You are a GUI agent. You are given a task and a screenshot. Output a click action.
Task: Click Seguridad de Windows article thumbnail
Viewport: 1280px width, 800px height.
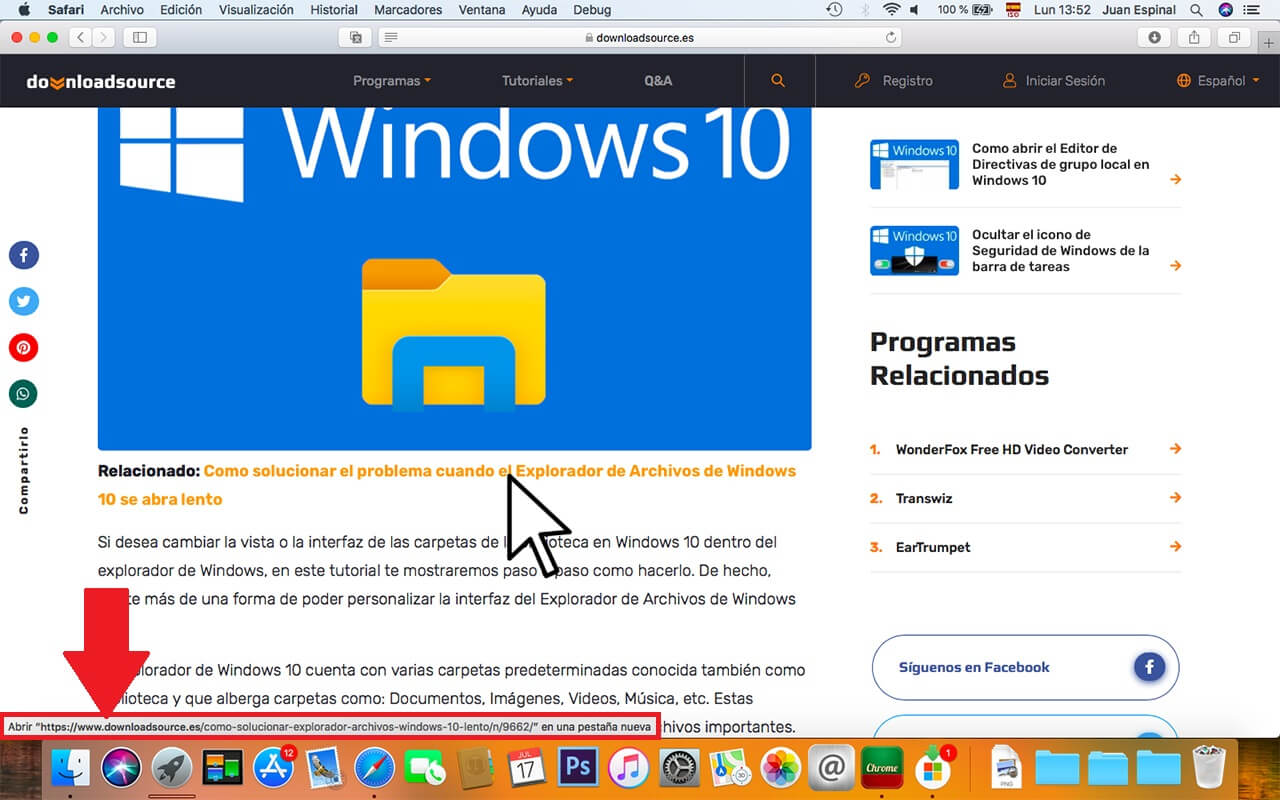[914, 250]
